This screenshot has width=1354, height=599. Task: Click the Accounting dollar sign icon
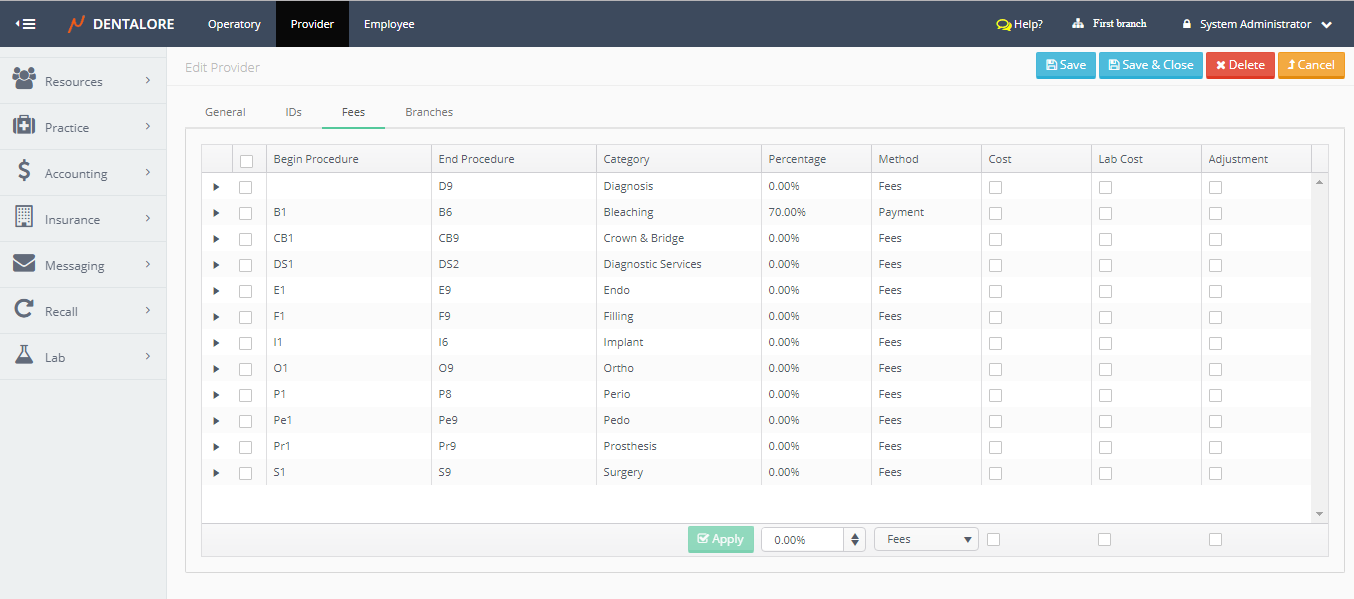click(24, 172)
